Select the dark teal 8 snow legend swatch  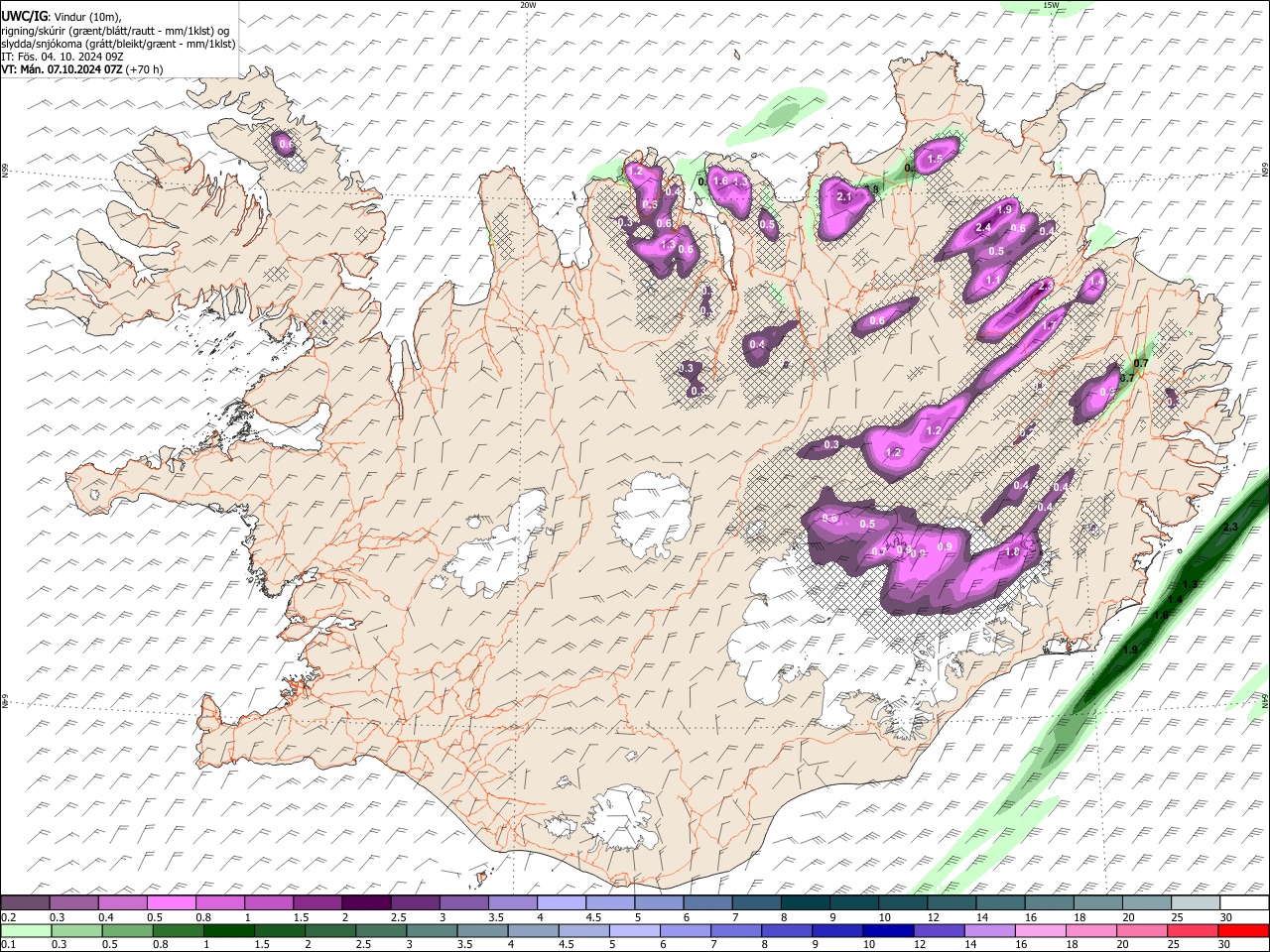(806, 903)
